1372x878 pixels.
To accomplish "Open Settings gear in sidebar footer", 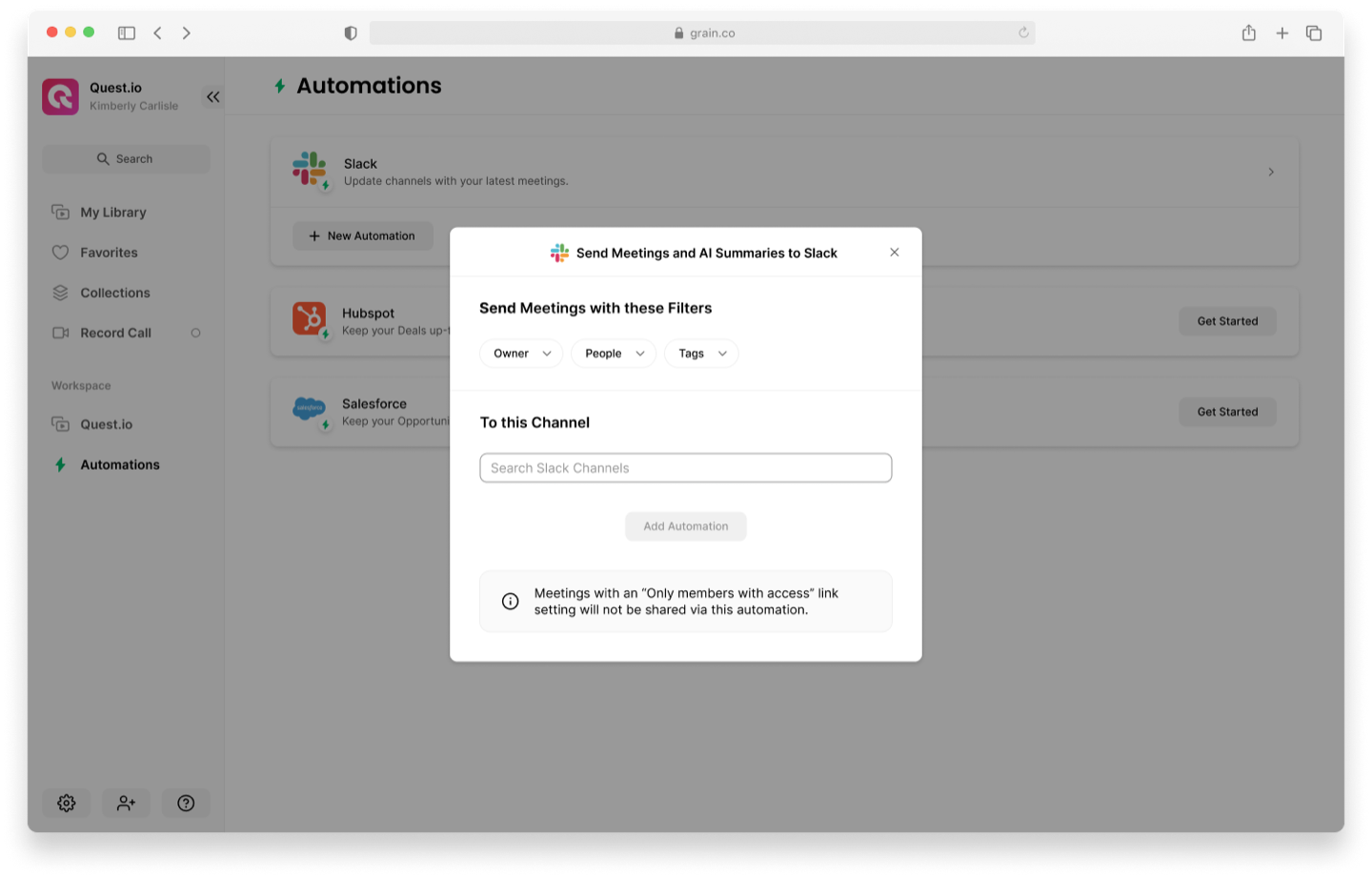I will click(67, 803).
